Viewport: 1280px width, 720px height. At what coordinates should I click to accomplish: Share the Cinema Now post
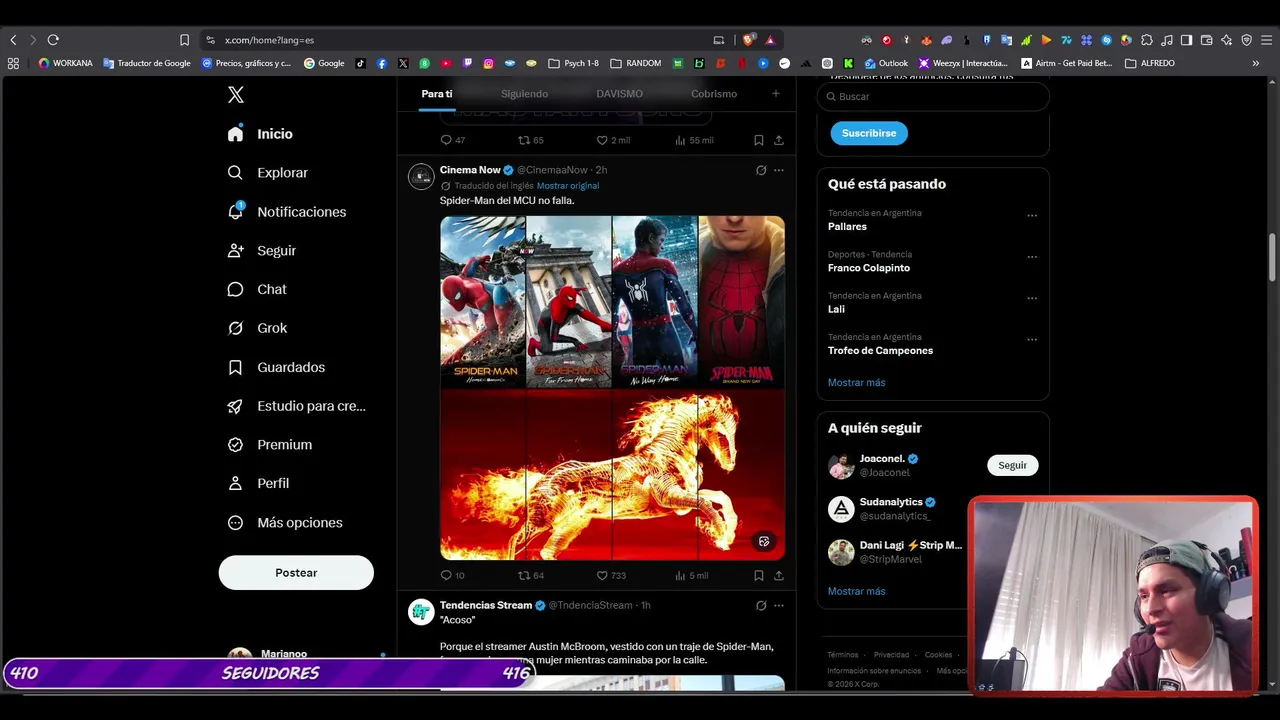click(x=778, y=575)
